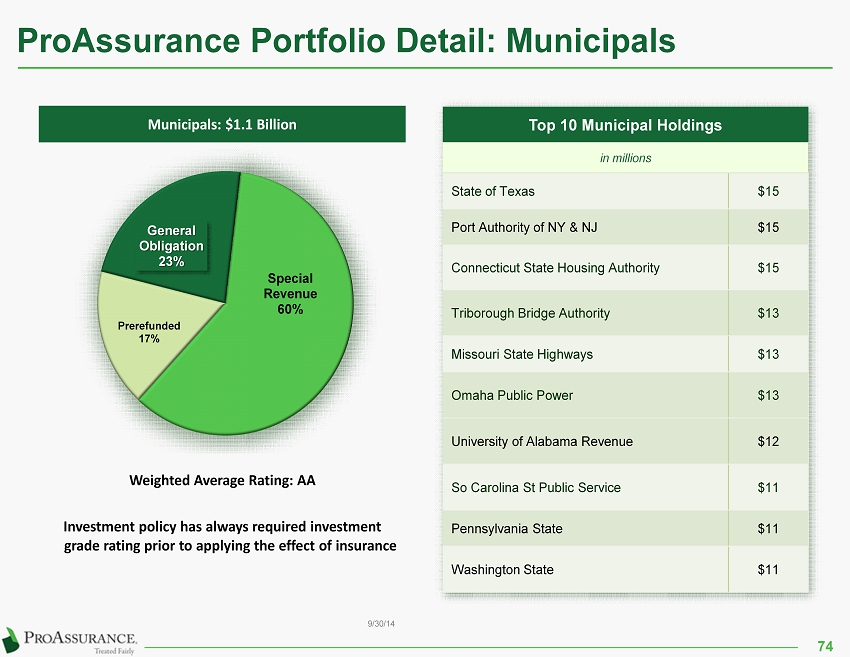Click the 'State of Texas' row

(625, 191)
